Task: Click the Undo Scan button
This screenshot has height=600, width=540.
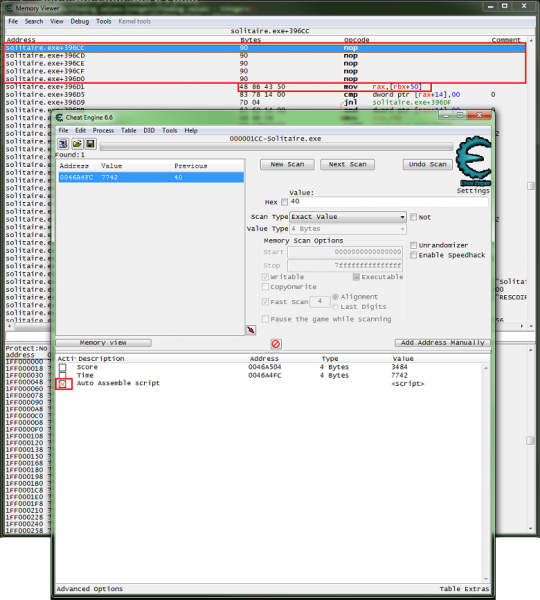Action: (x=427, y=165)
